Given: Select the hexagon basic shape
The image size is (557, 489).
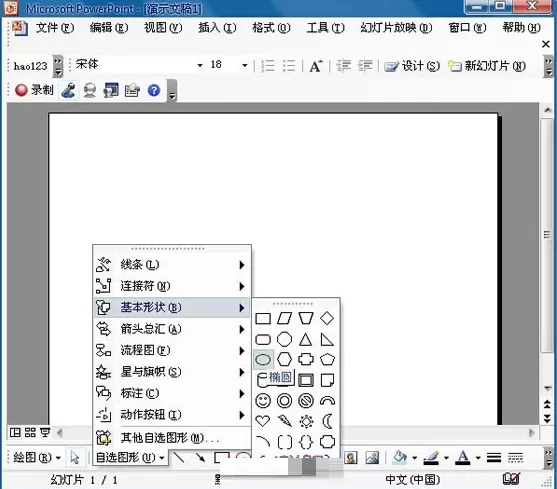Looking at the screenshot, I should click(x=285, y=359).
